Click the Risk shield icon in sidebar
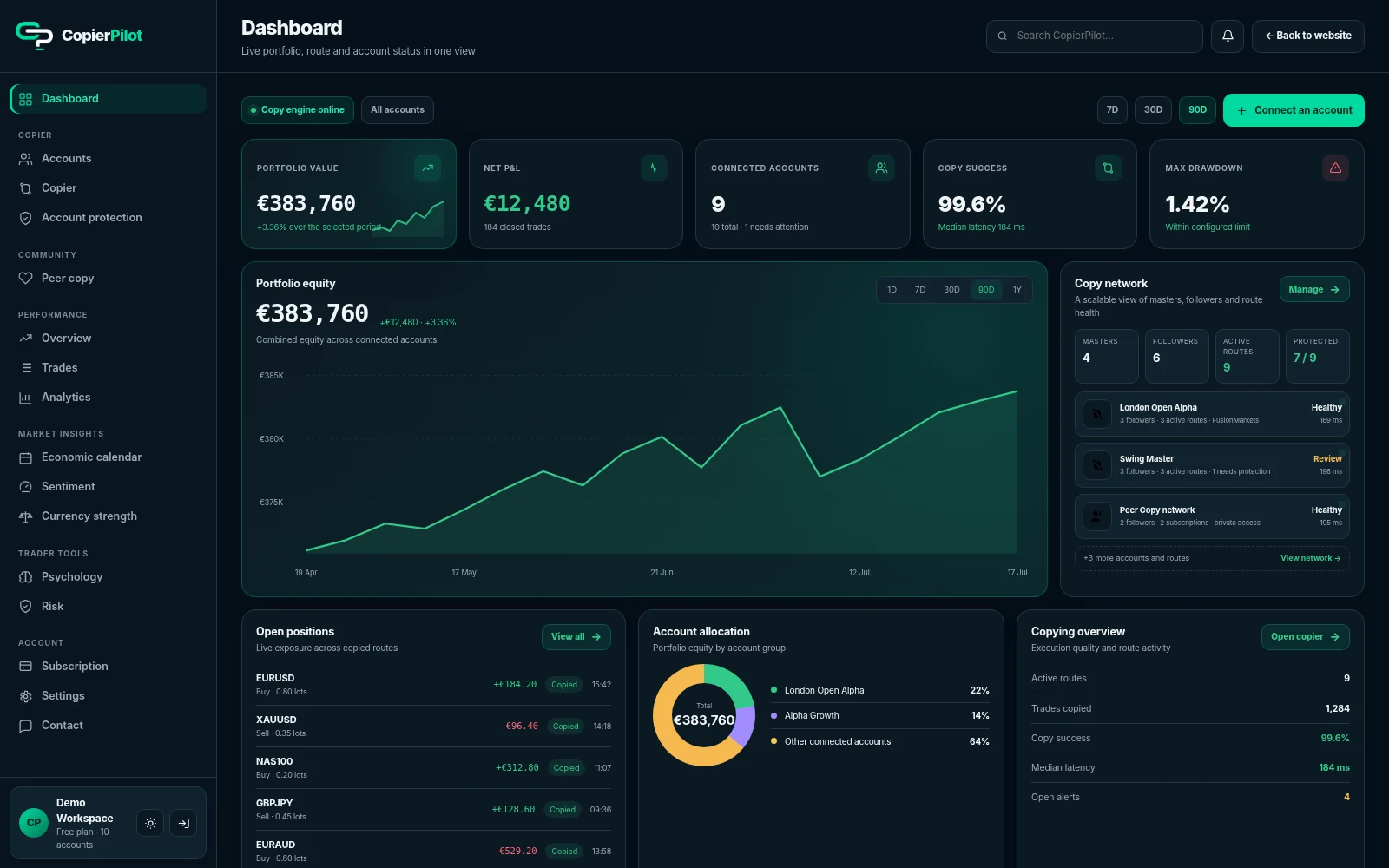This screenshot has height=868, width=1389. point(26,607)
